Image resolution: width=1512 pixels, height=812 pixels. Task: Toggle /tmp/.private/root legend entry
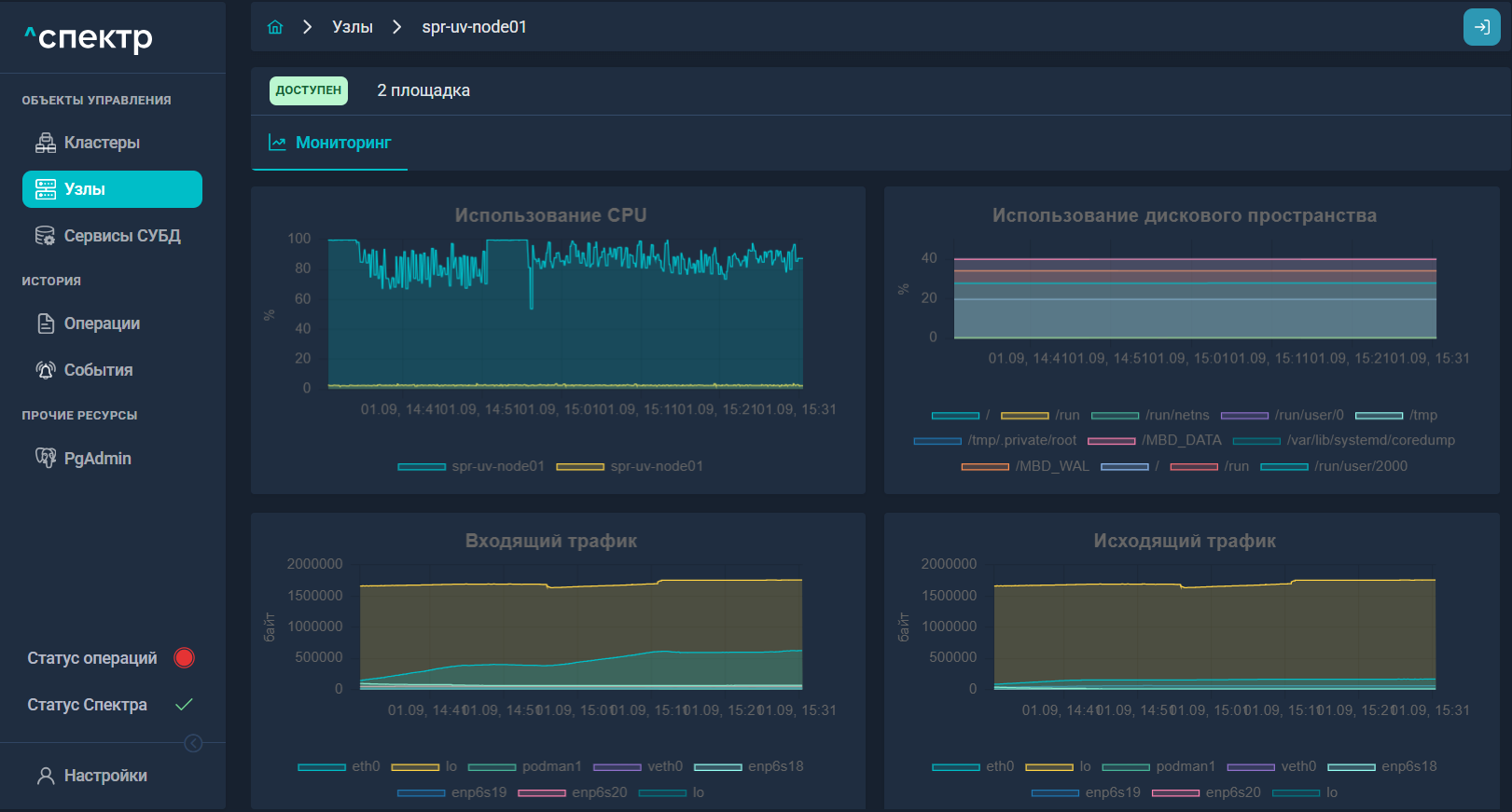(x=995, y=440)
